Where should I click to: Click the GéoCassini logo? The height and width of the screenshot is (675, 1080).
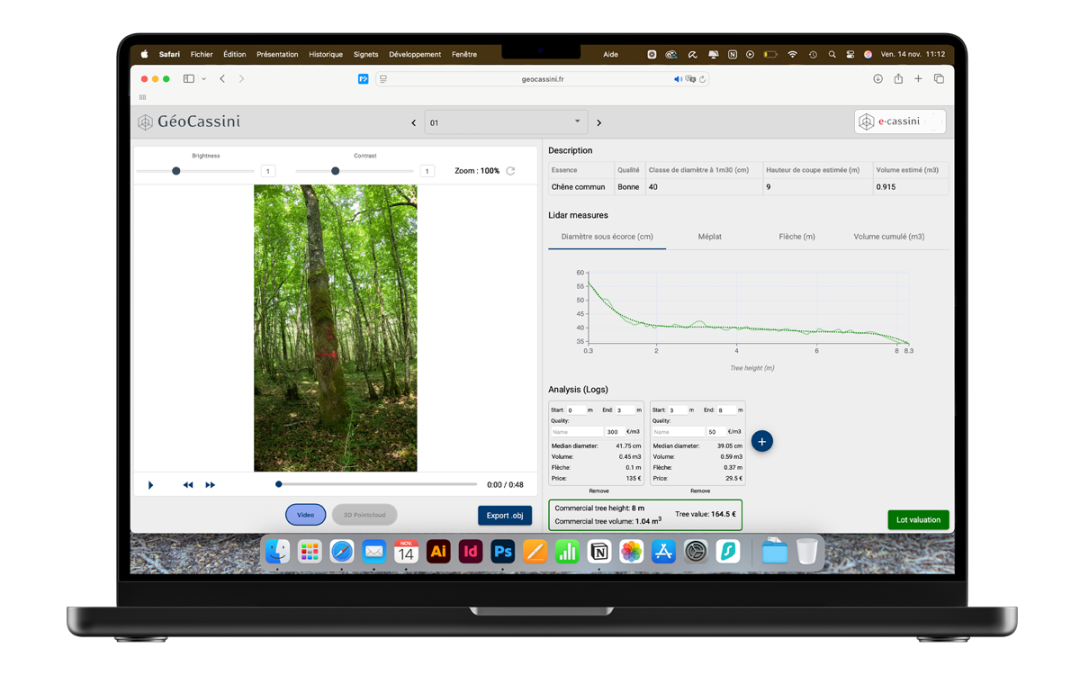189,122
